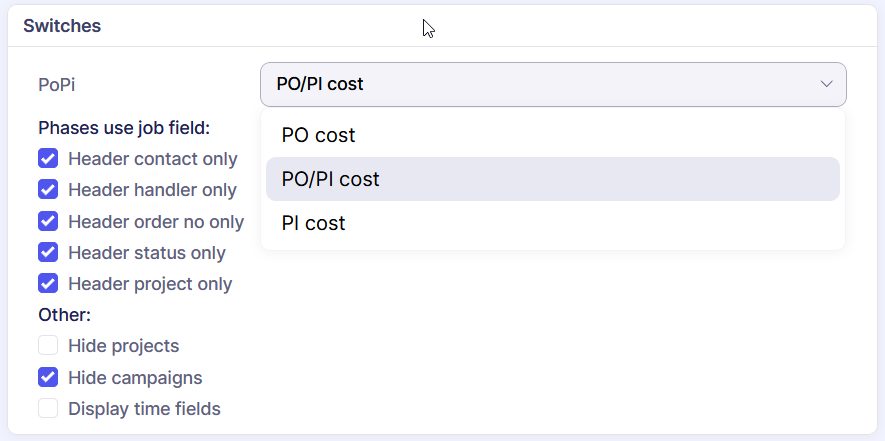Open the PoPi combo box field

[540, 84]
